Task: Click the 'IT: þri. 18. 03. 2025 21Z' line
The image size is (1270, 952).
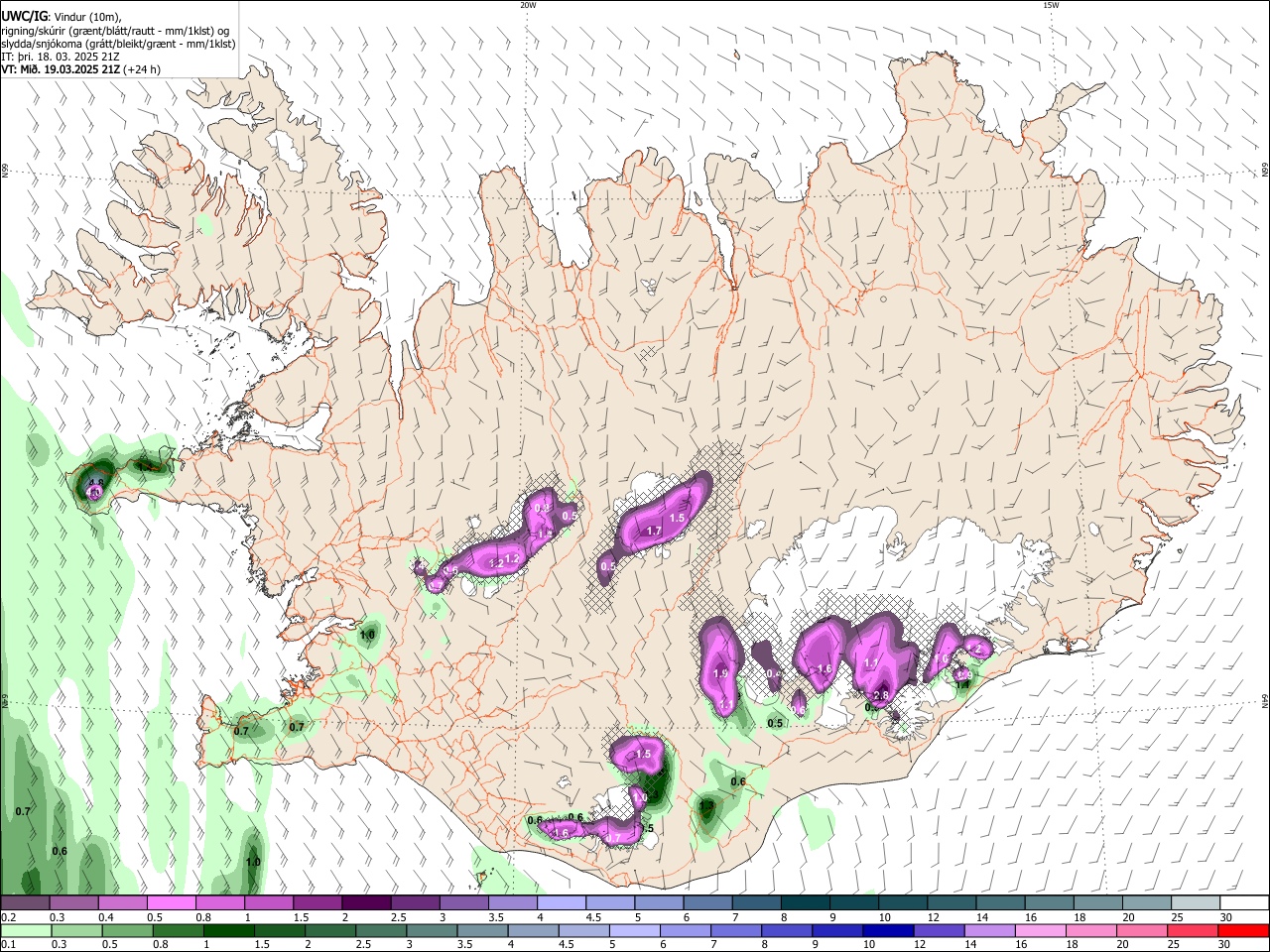Action: pos(60,57)
